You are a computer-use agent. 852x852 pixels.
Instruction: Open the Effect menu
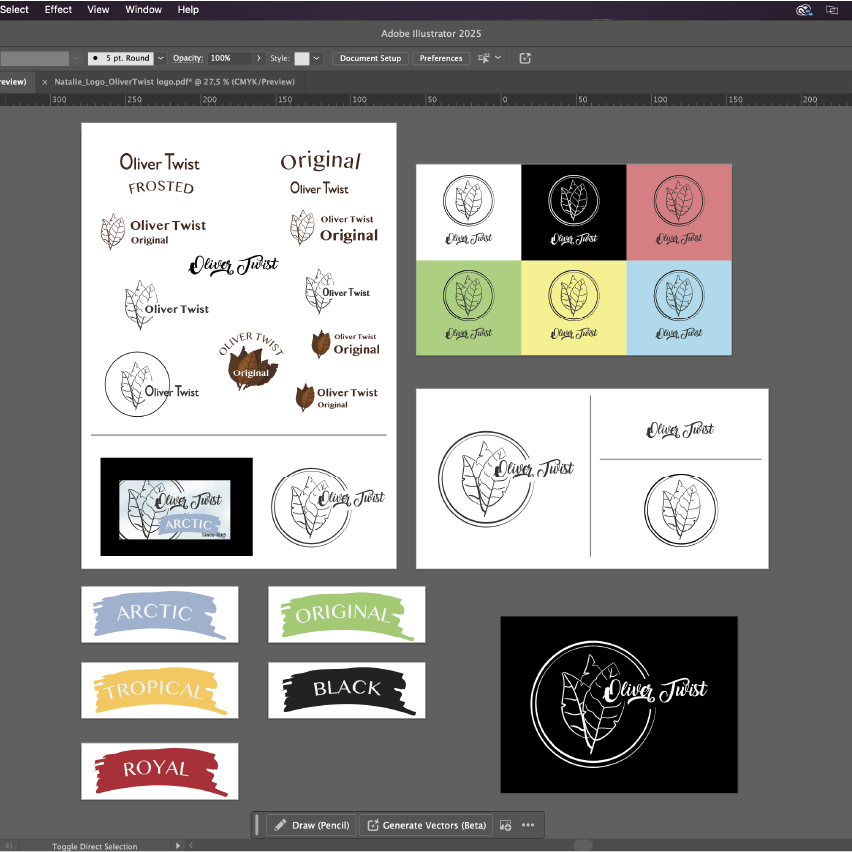coord(58,9)
